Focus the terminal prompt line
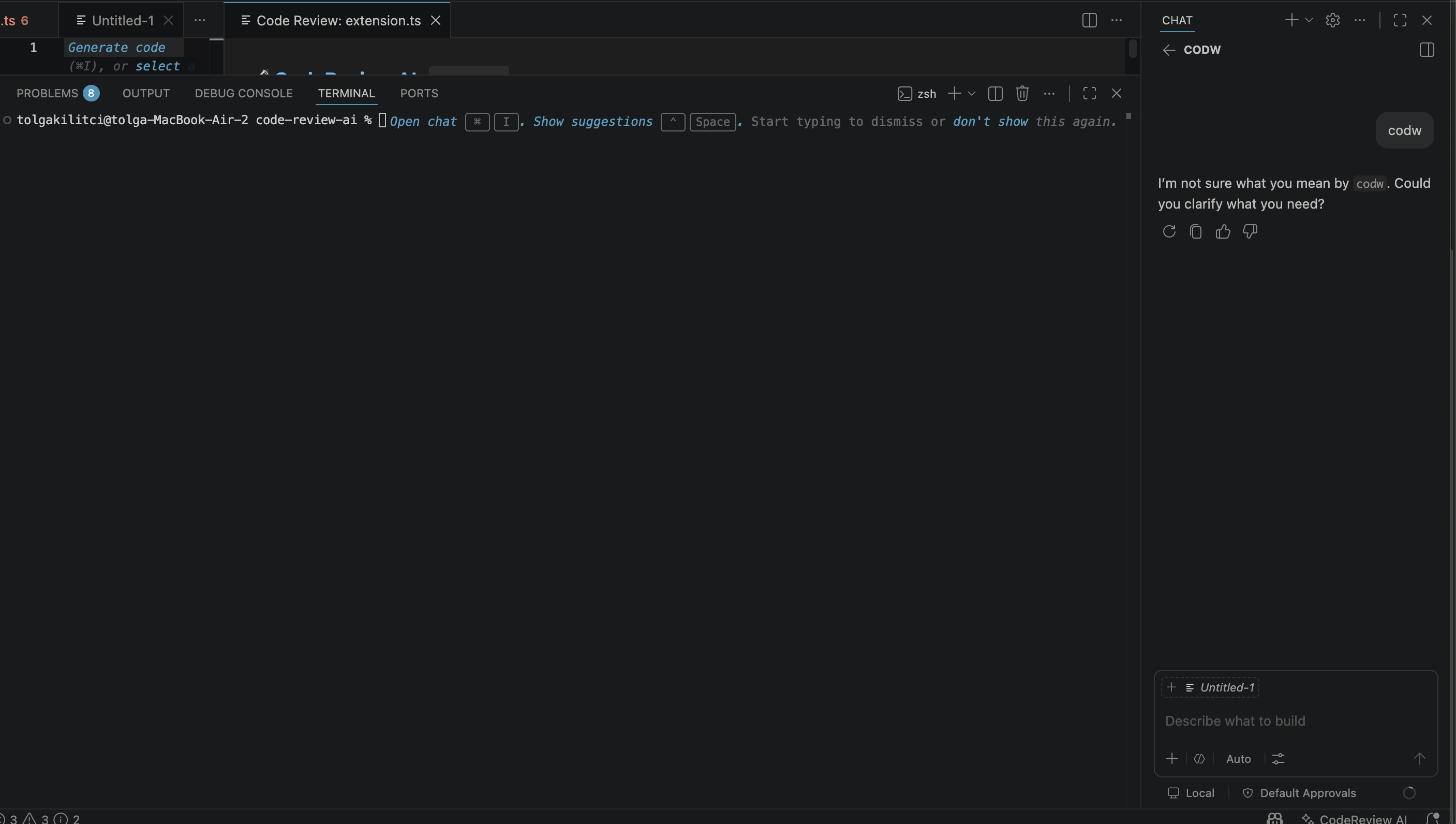1456x824 pixels. click(x=194, y=120)
